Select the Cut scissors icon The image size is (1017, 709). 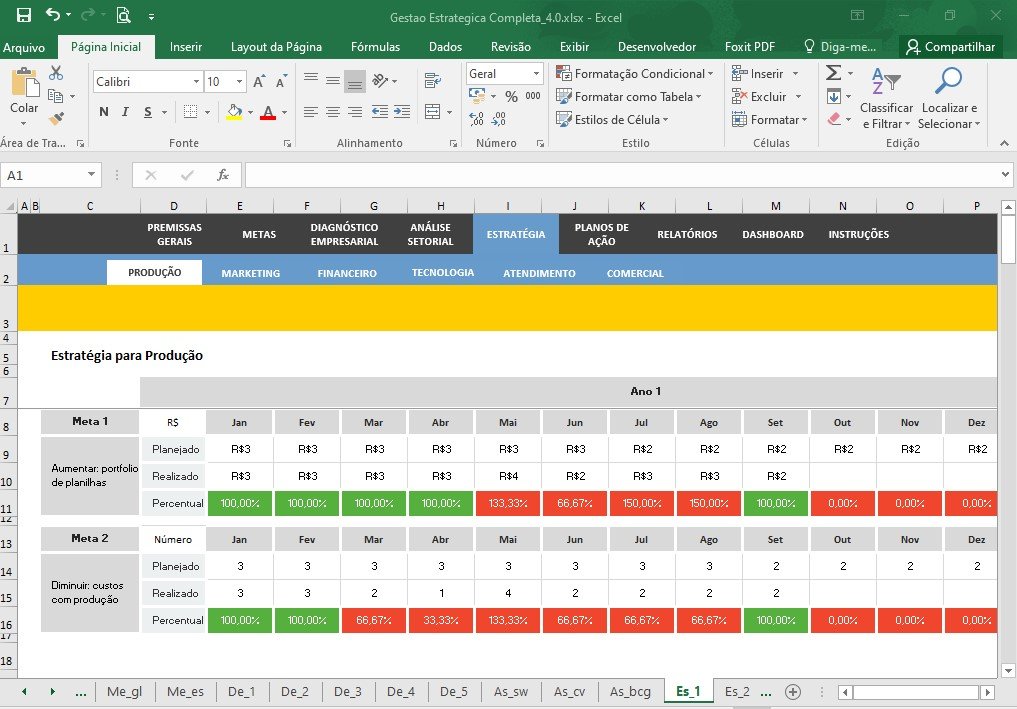(x=56, y=73)
